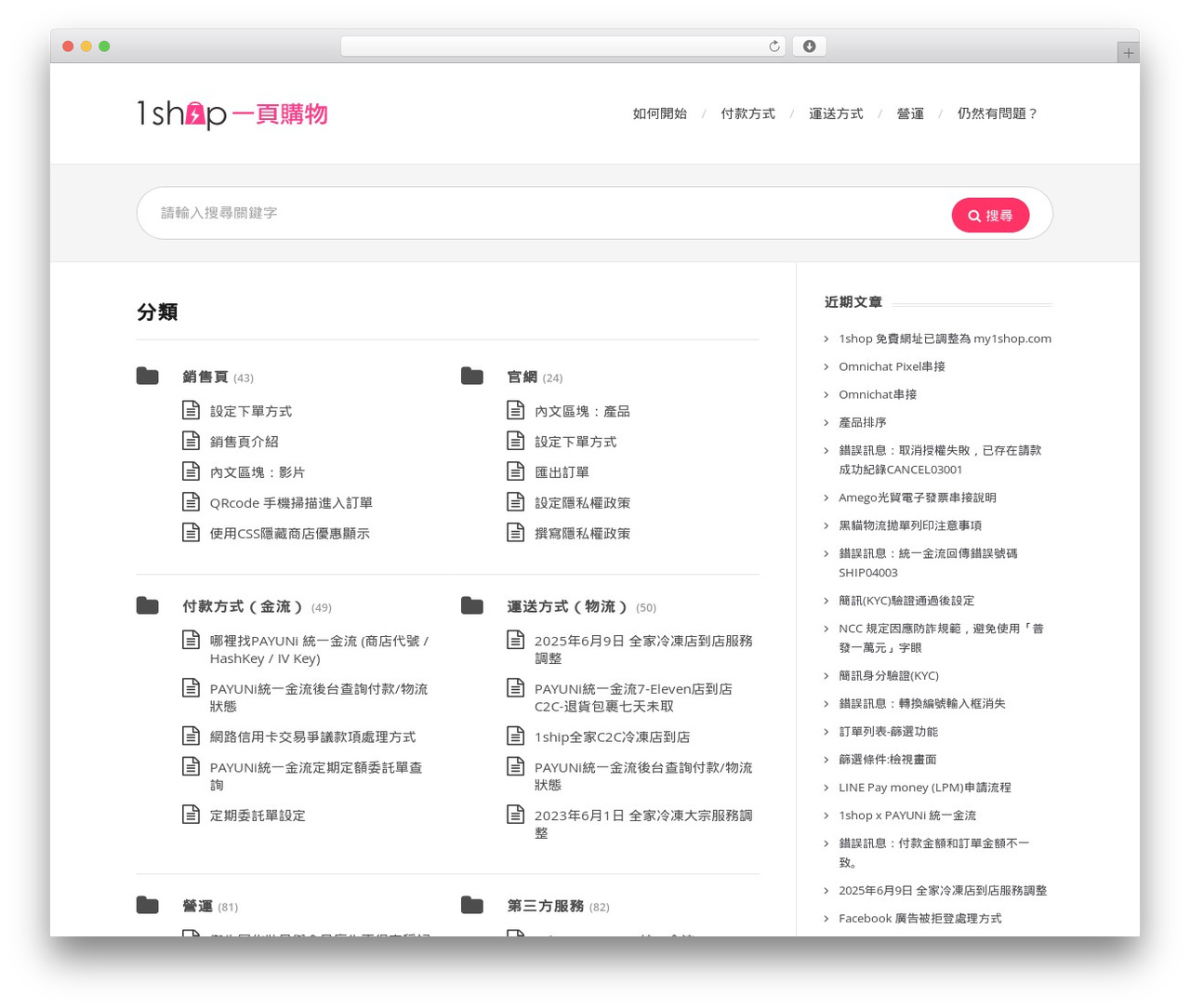Open the 如何開始 menu item

point(660,113)
